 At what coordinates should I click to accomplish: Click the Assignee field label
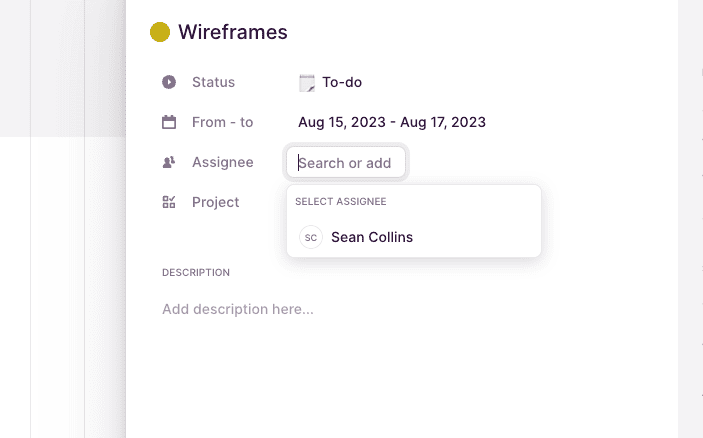223,162
